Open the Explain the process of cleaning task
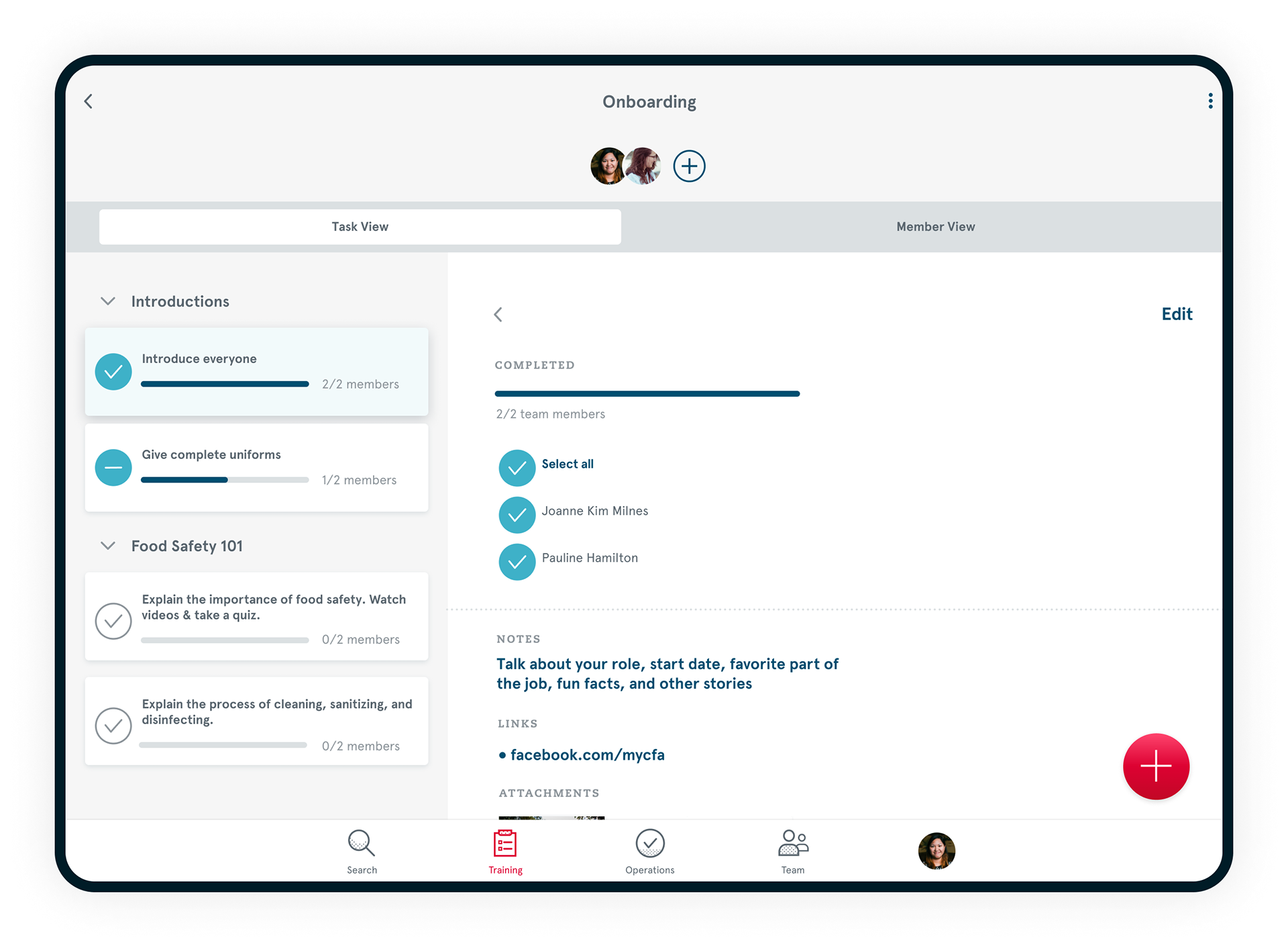Viewport: 1288px width, 947px height. (x=256, y=721)
